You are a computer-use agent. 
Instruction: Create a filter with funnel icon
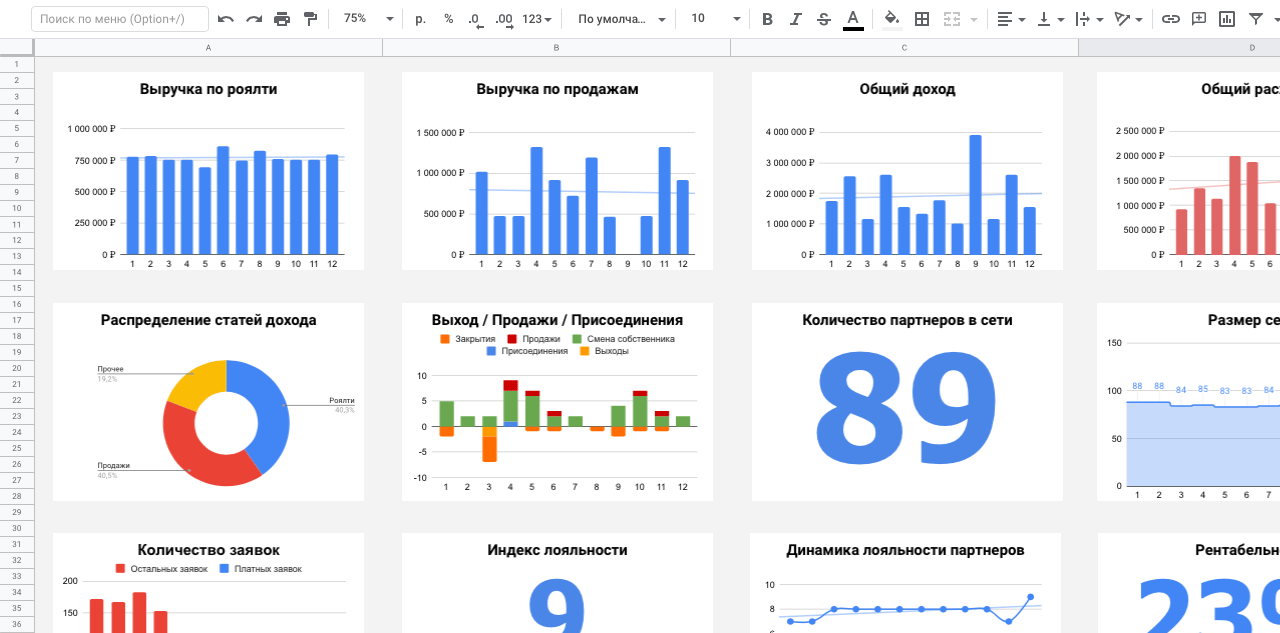point(1256,19)
